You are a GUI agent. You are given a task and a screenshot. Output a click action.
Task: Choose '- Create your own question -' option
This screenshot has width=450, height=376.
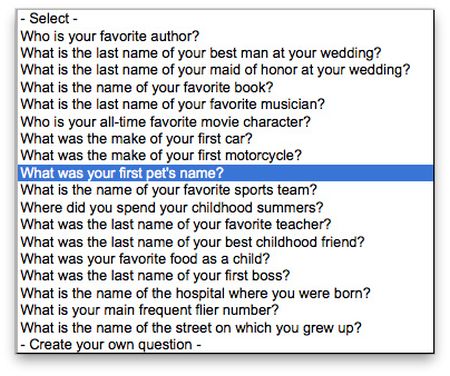pyautogui.click(x=225, y=344)
